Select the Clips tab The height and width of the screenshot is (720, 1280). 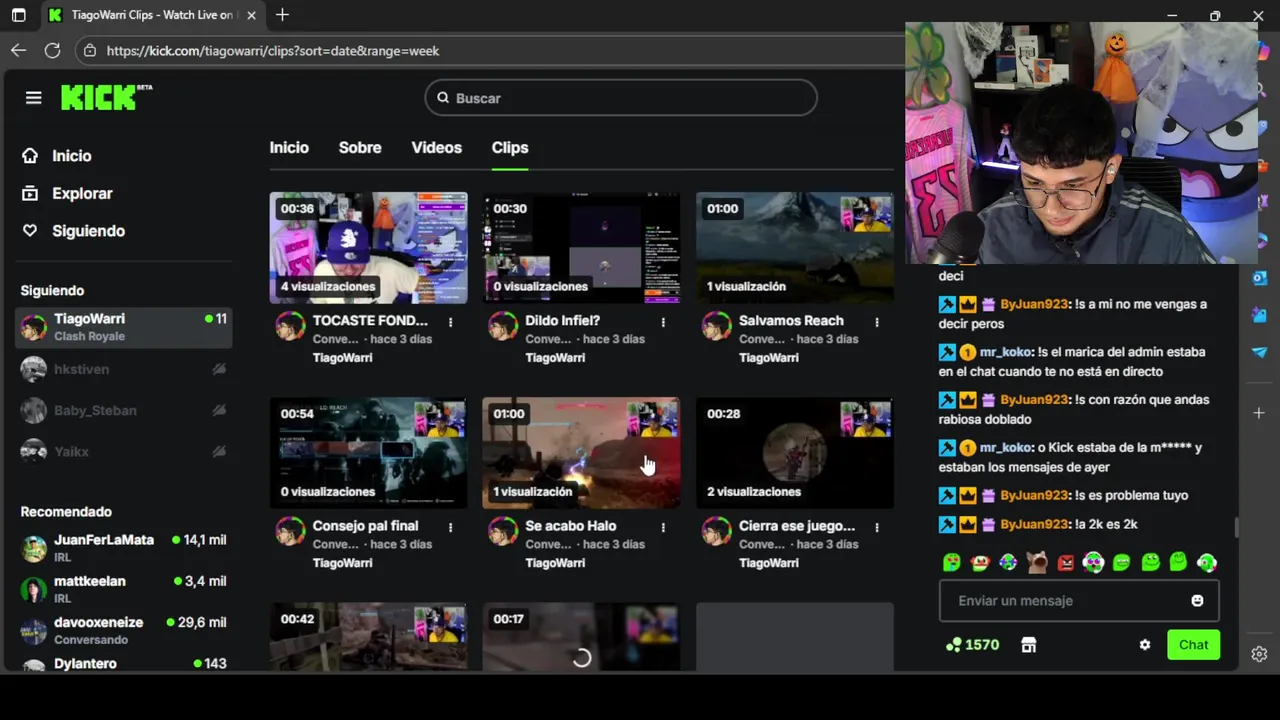click(x=510, y=148)
